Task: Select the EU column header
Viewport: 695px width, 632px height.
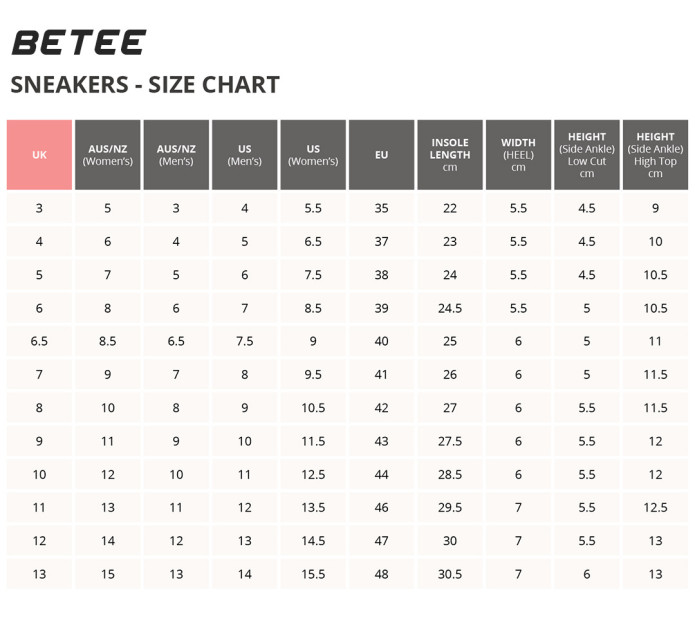Action: (382, 155)
